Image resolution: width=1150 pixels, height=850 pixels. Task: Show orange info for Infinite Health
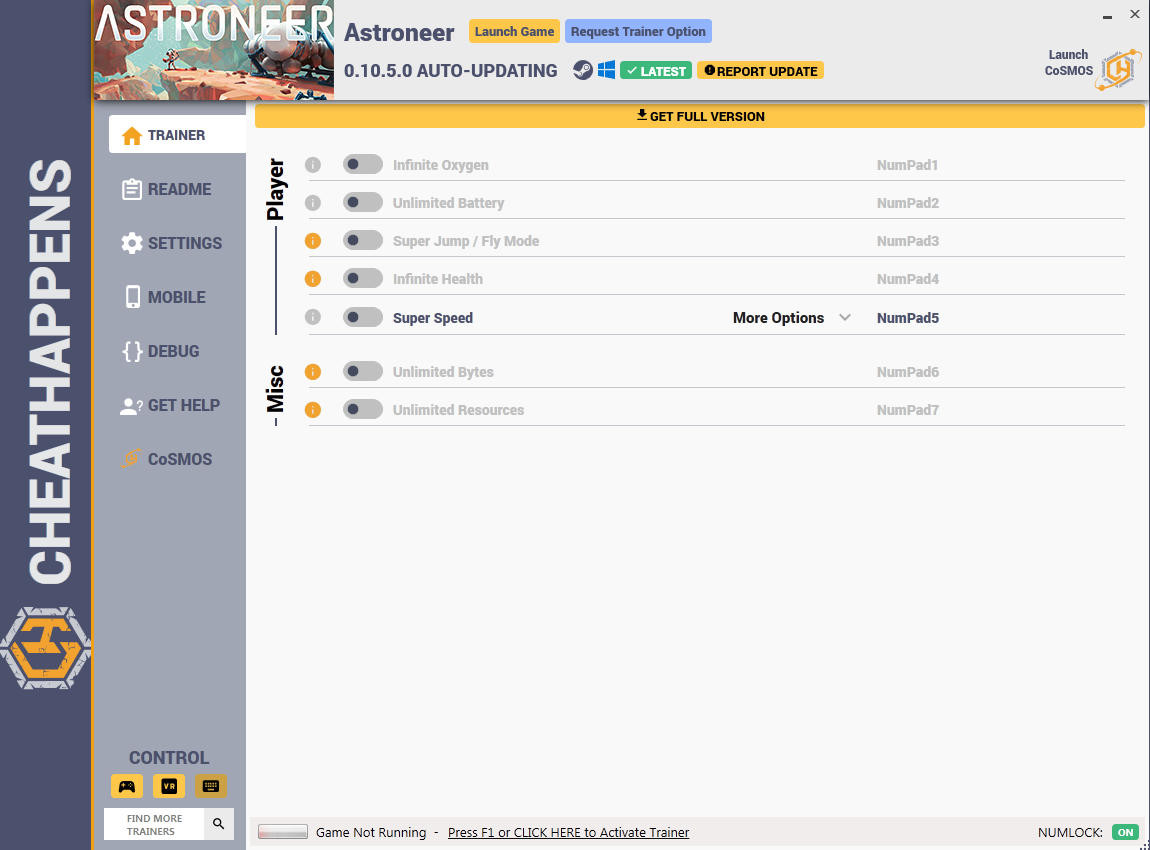click(312, 279)
